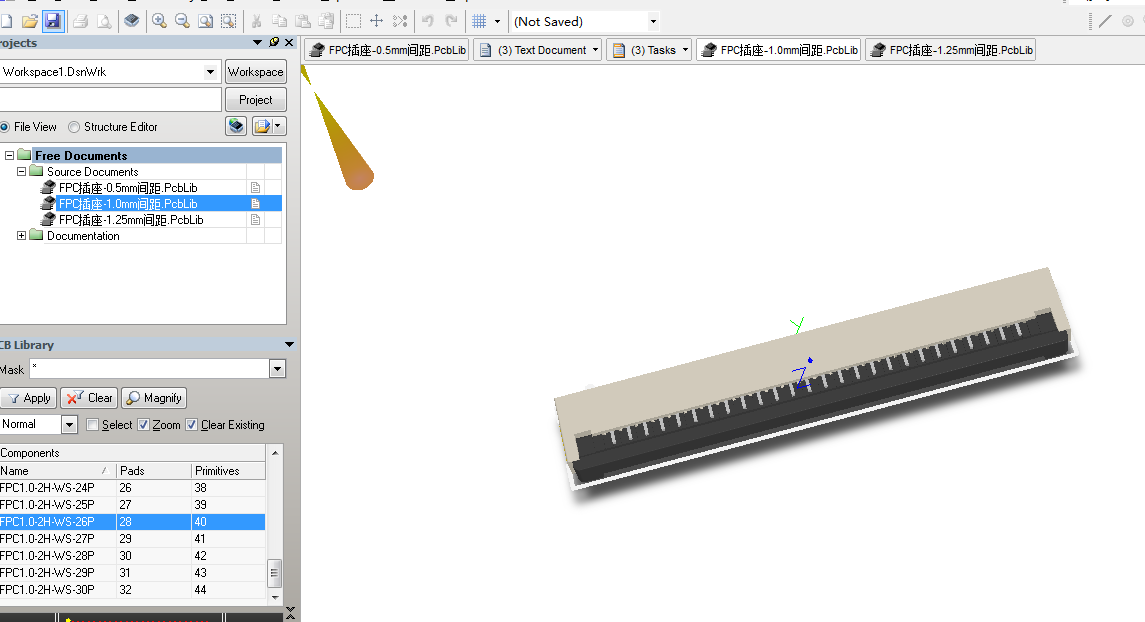Collapse the Source Documents folder
The image size is (1145, 622).
click(x=21, y=172)
